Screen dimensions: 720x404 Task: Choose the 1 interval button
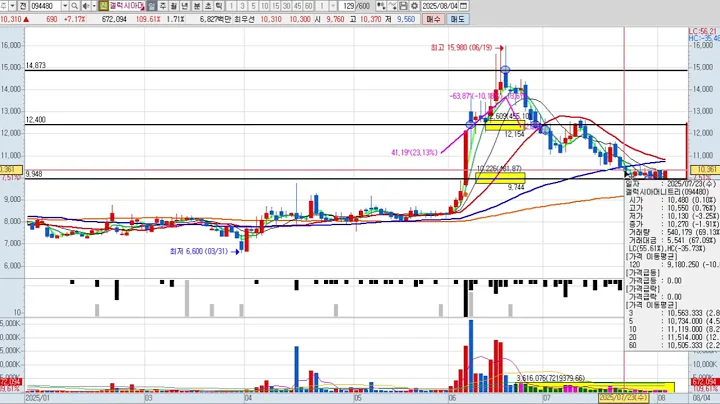231,6
